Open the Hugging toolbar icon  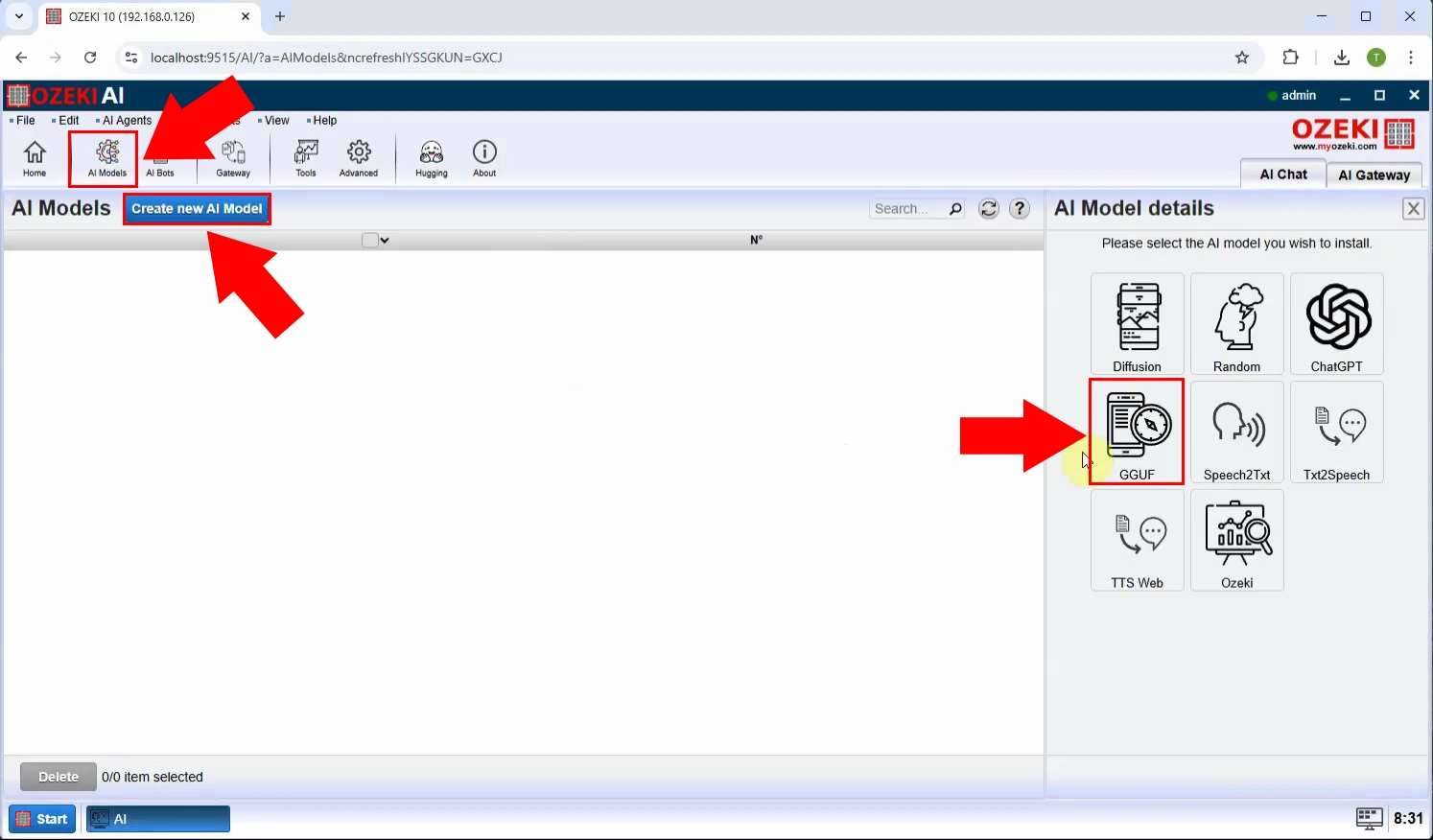[432, 158]
